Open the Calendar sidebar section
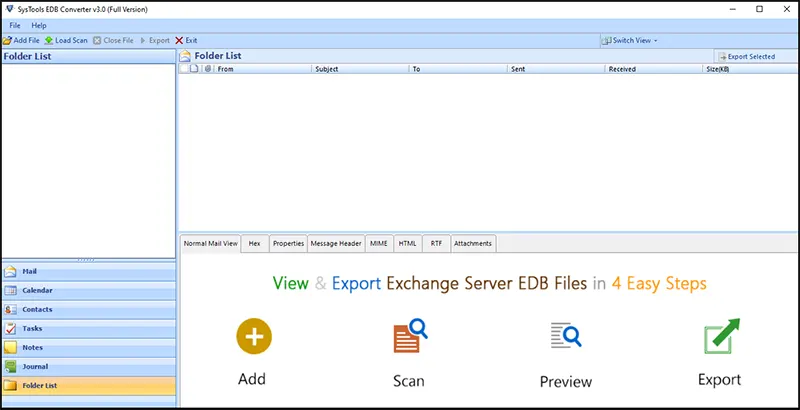The image size is (800, 410). [x=89, y=290]
